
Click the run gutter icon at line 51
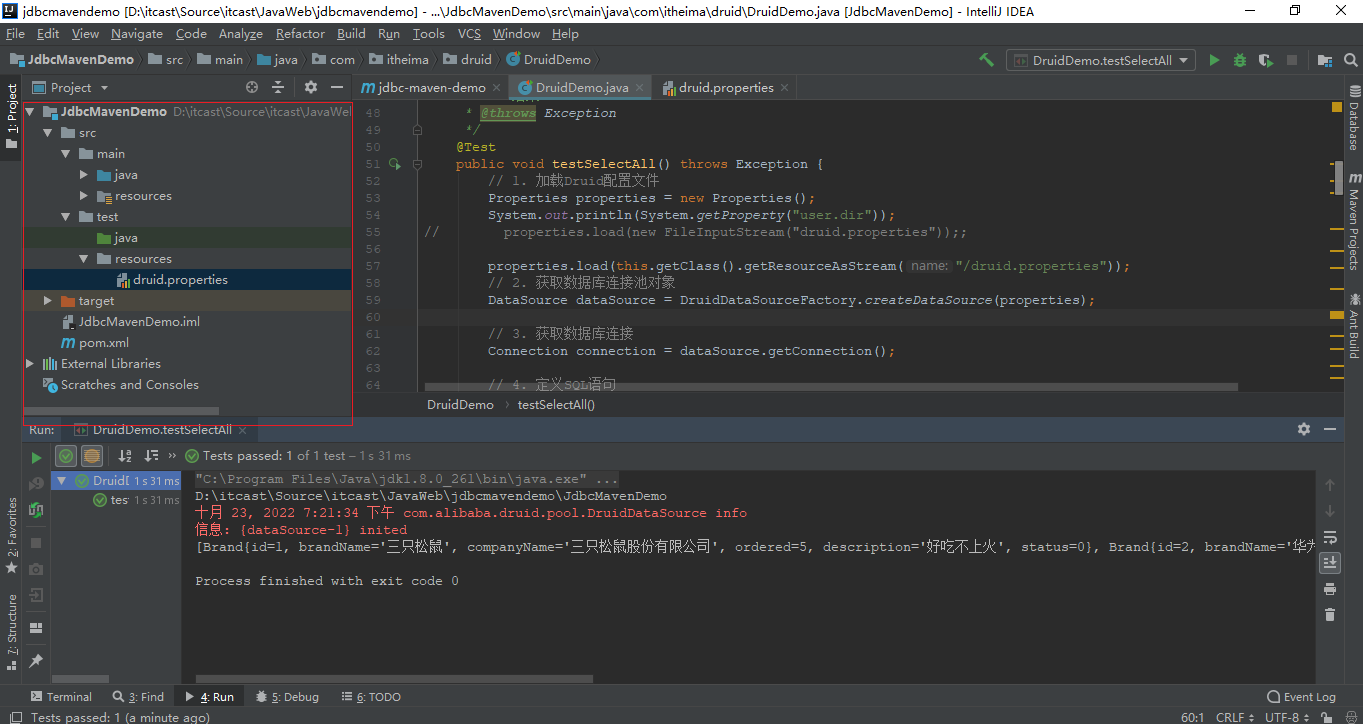[x=394, y=164]
